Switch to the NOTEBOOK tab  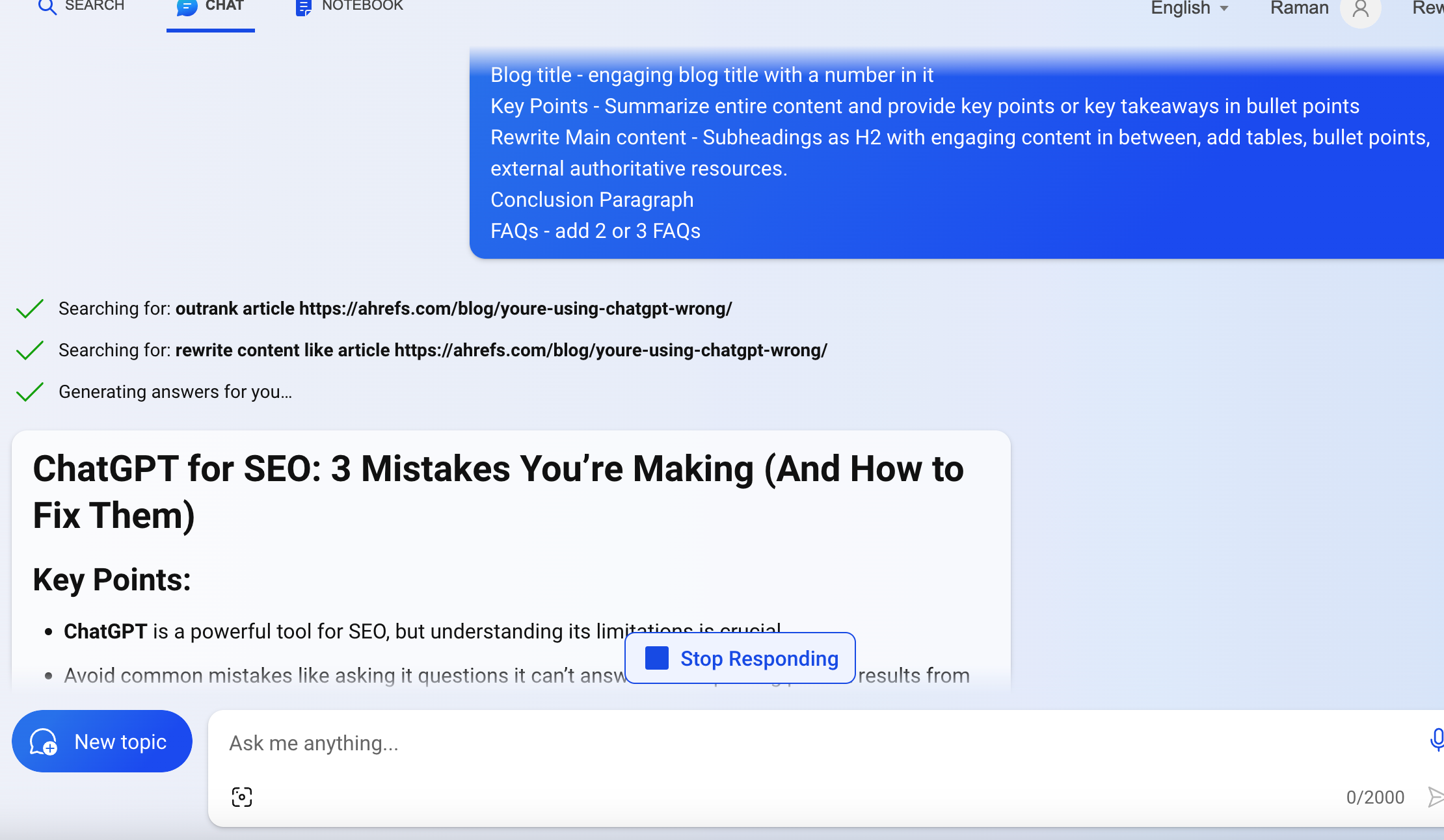tap(362, 6)
